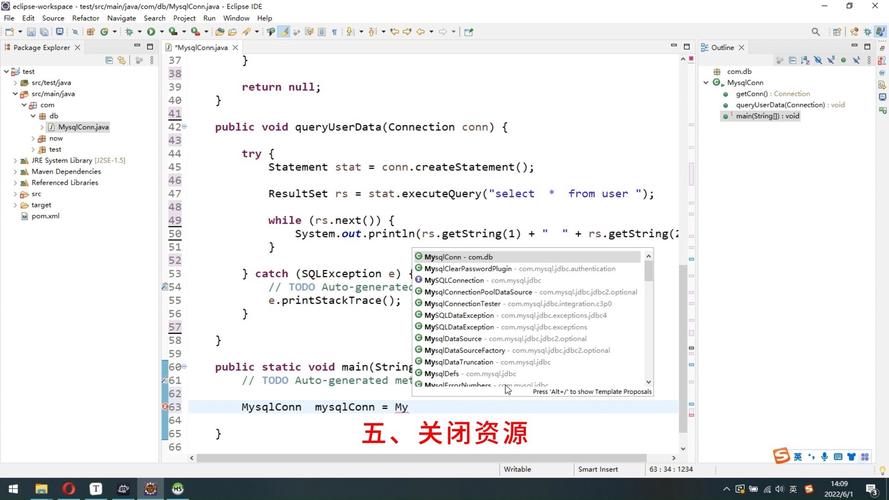The height and width of the screenshot is (500, 889).
Task: Click the red error marker on line 63
Action: 164,406
